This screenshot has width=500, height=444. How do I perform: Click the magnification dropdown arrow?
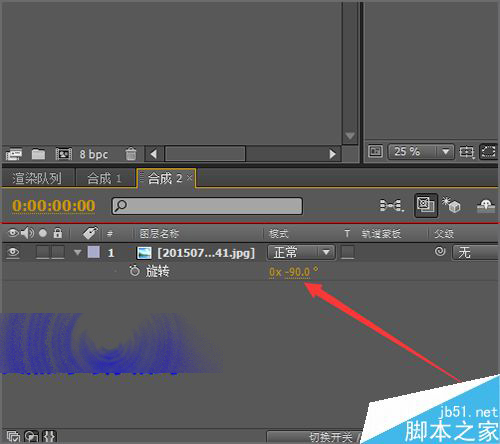pyautogui.click(x=446, y=152)
